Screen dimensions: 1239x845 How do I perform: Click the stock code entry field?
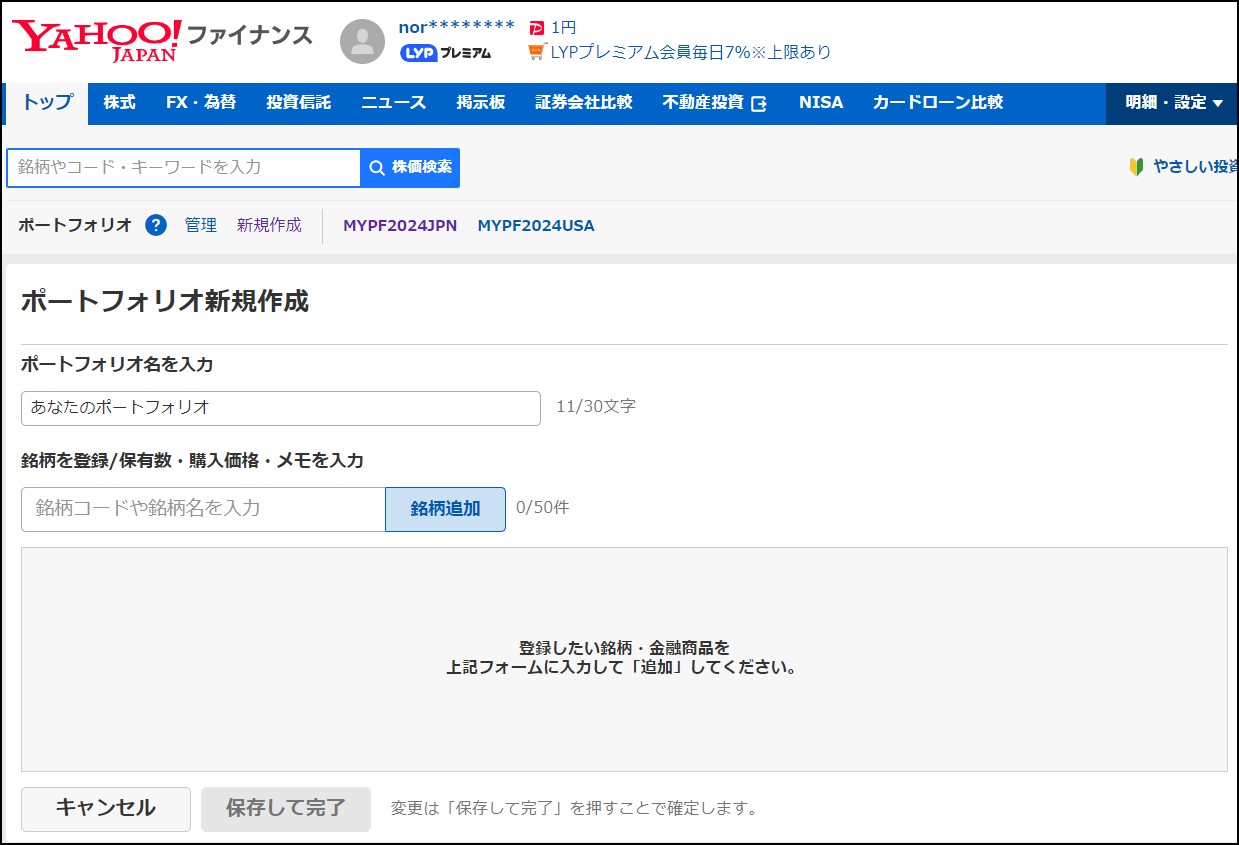coord(200,509)
